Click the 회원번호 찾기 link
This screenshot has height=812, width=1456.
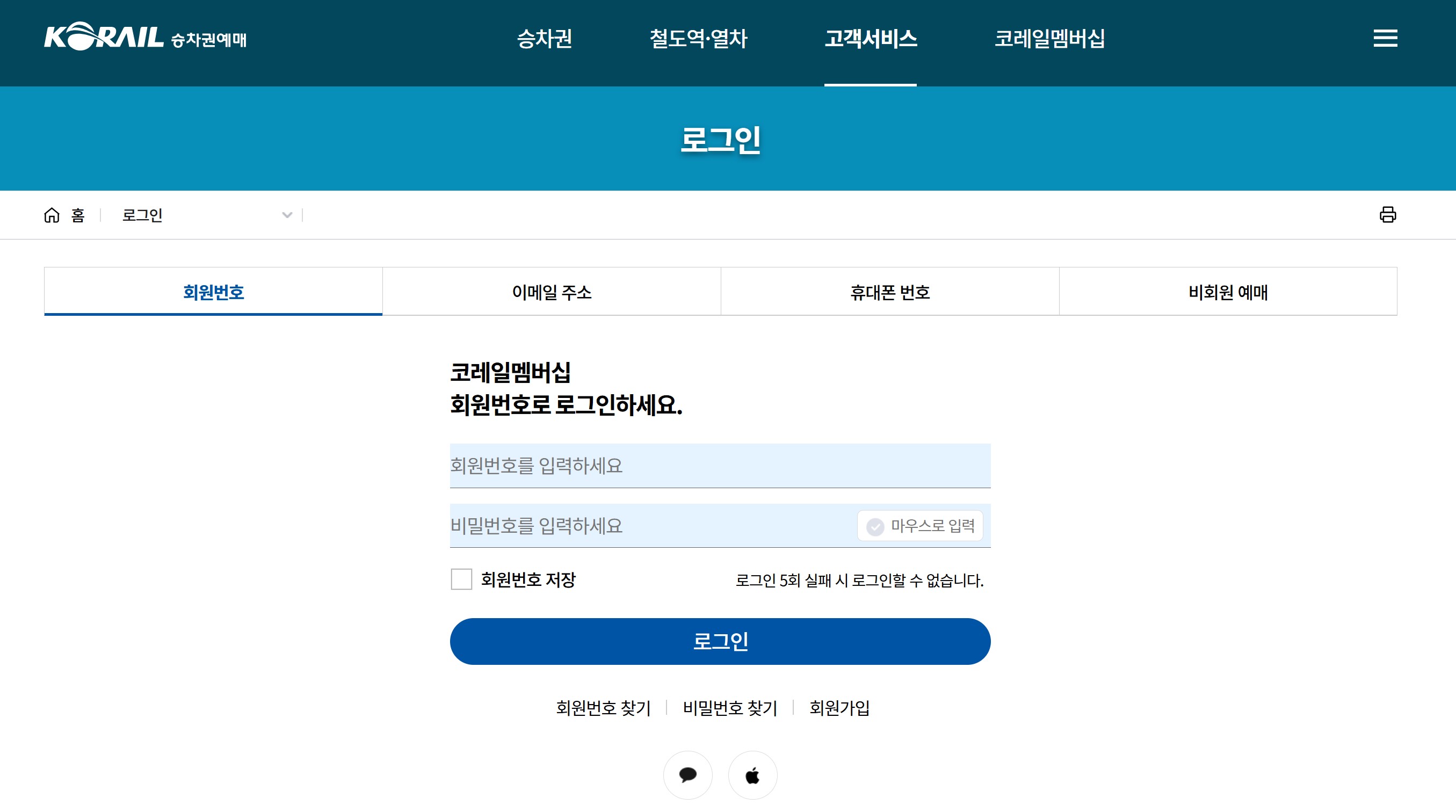603,707
